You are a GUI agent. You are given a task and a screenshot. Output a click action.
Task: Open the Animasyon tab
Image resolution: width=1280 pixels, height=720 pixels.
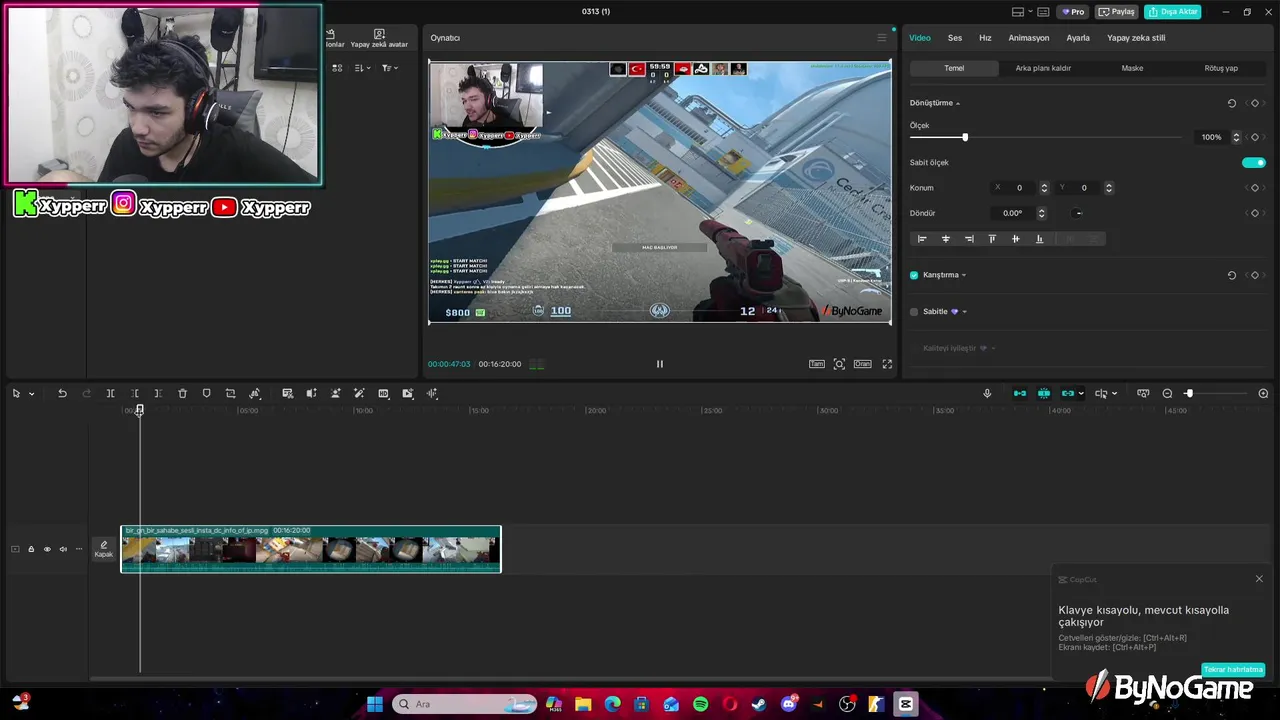(1029, 38)
